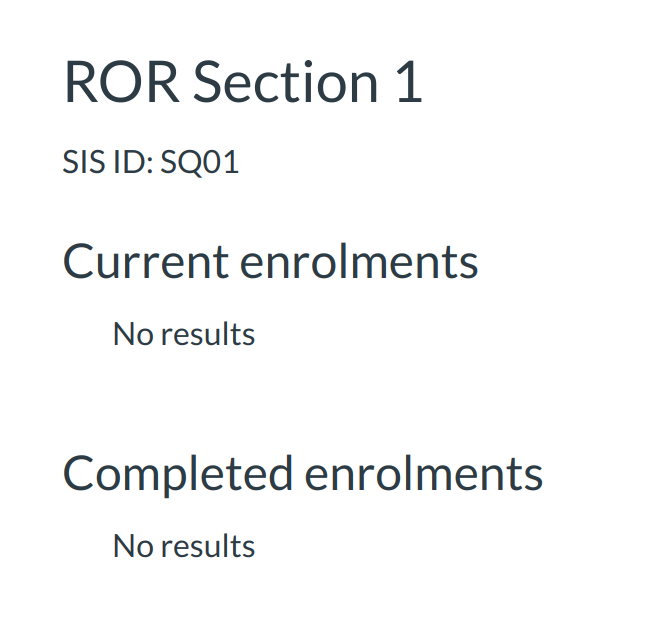Click the word Section in the title
This screenshot has width=654, height=632.
coord(285,82)
